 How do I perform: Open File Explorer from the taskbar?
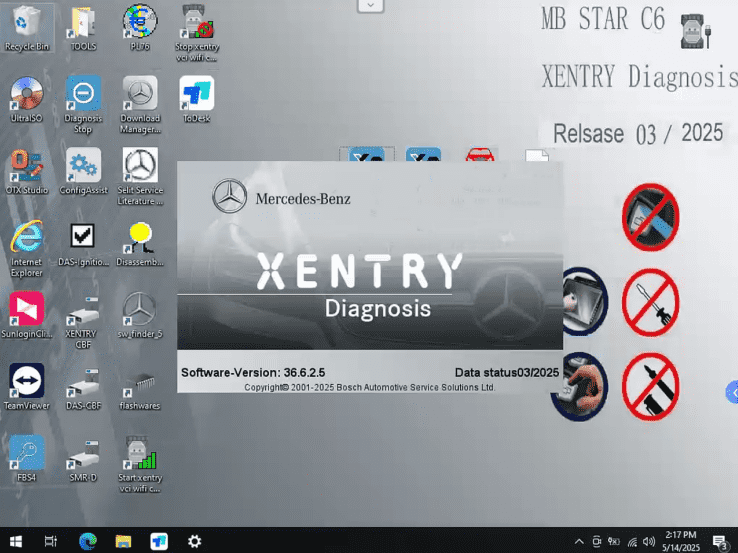(x=123, y=541)
